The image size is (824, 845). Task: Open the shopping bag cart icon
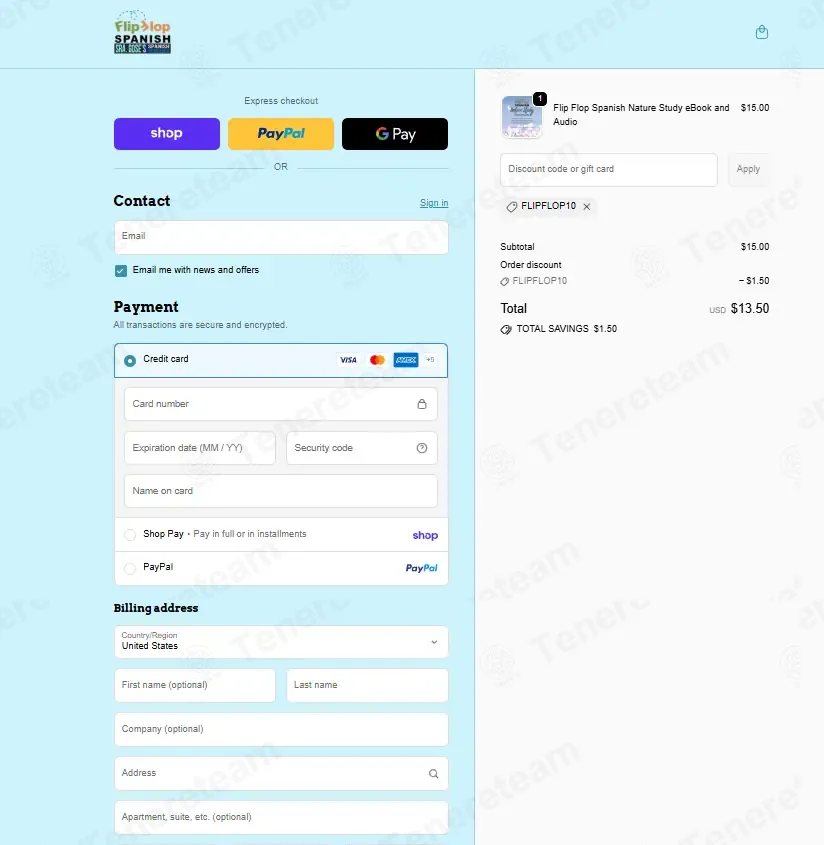761,32
